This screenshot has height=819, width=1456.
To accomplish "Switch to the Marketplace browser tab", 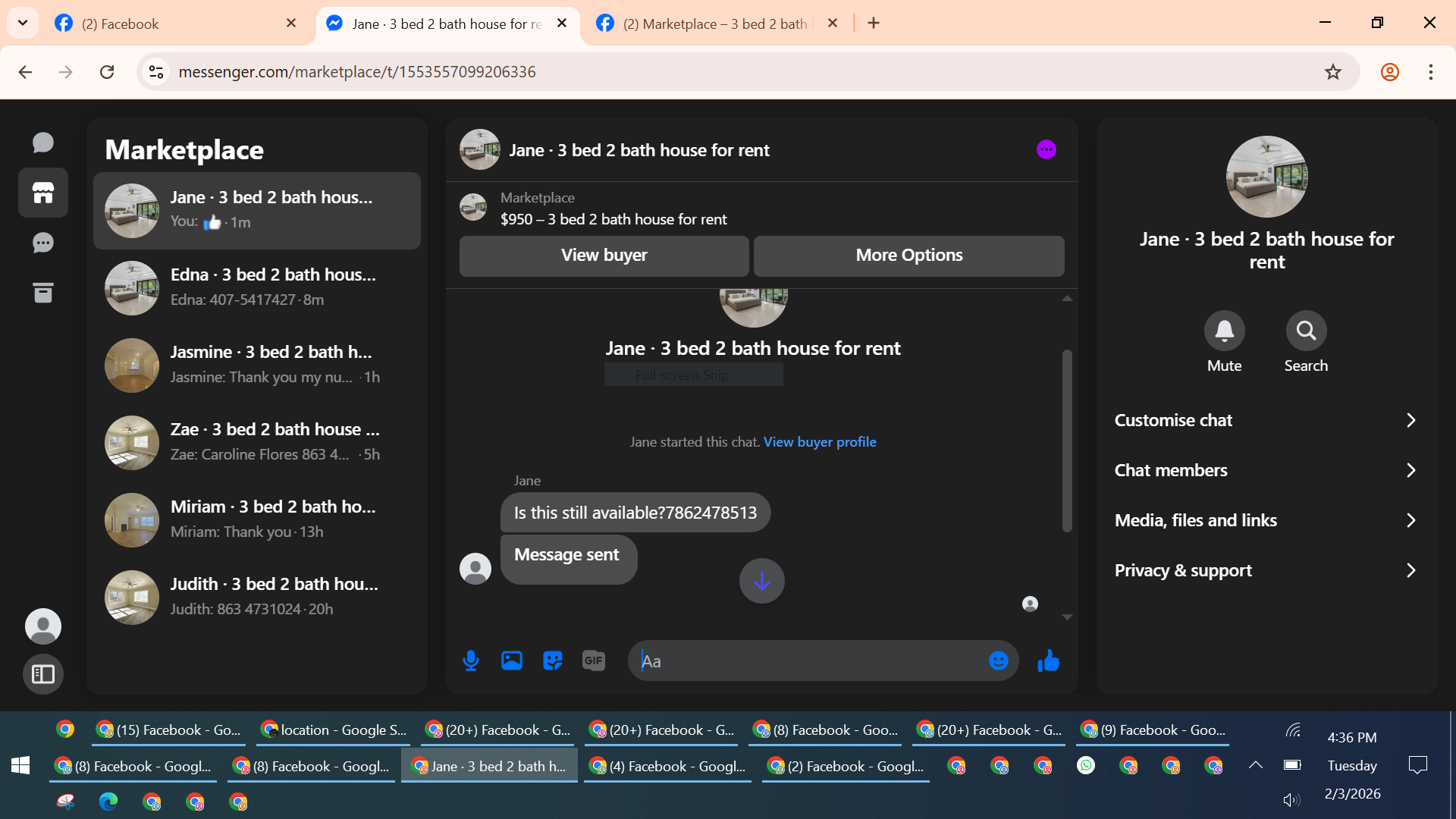I will pyautogui.click(x=714, y=24).
